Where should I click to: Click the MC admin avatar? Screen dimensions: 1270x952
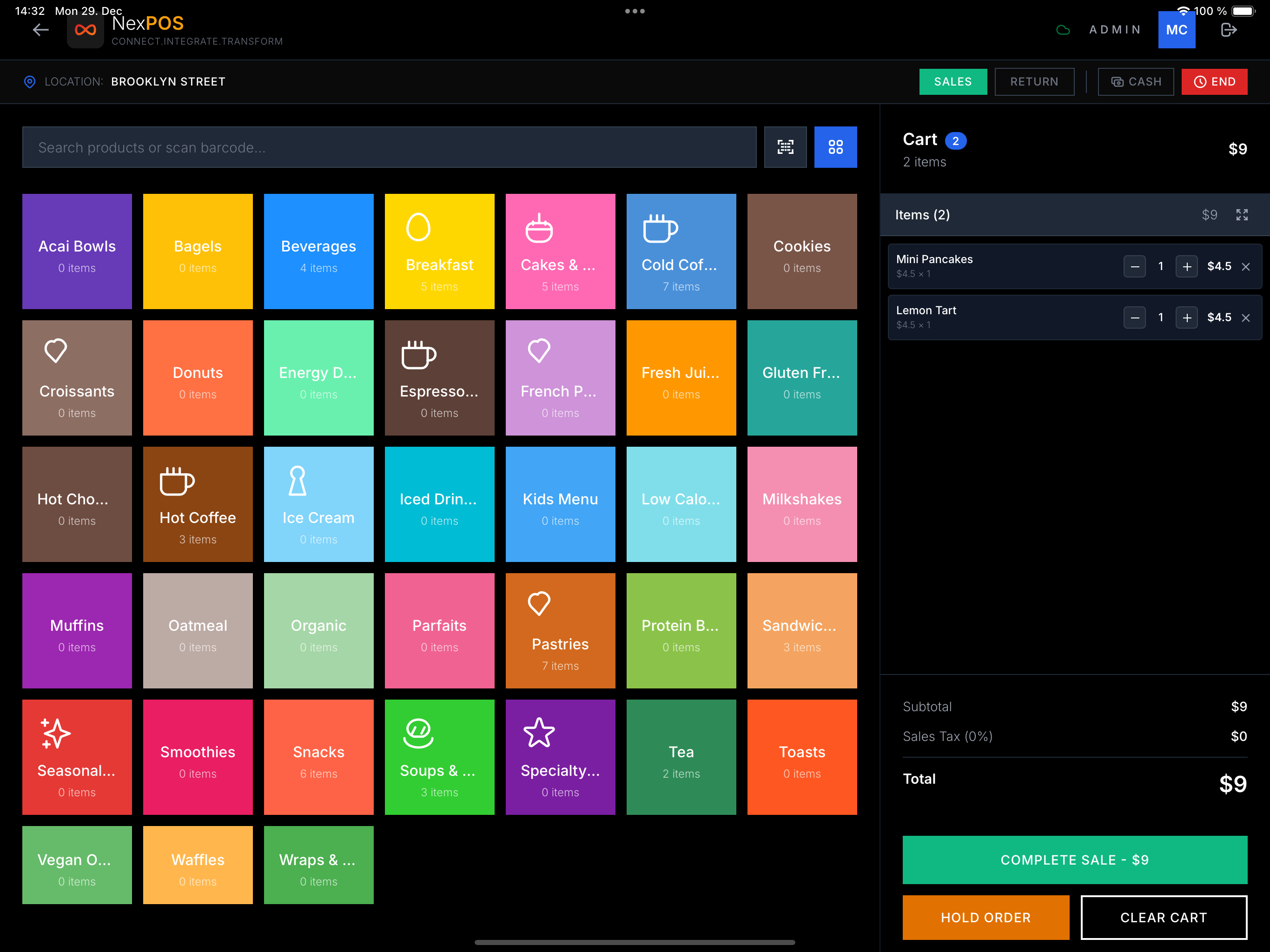[1177, 30]
